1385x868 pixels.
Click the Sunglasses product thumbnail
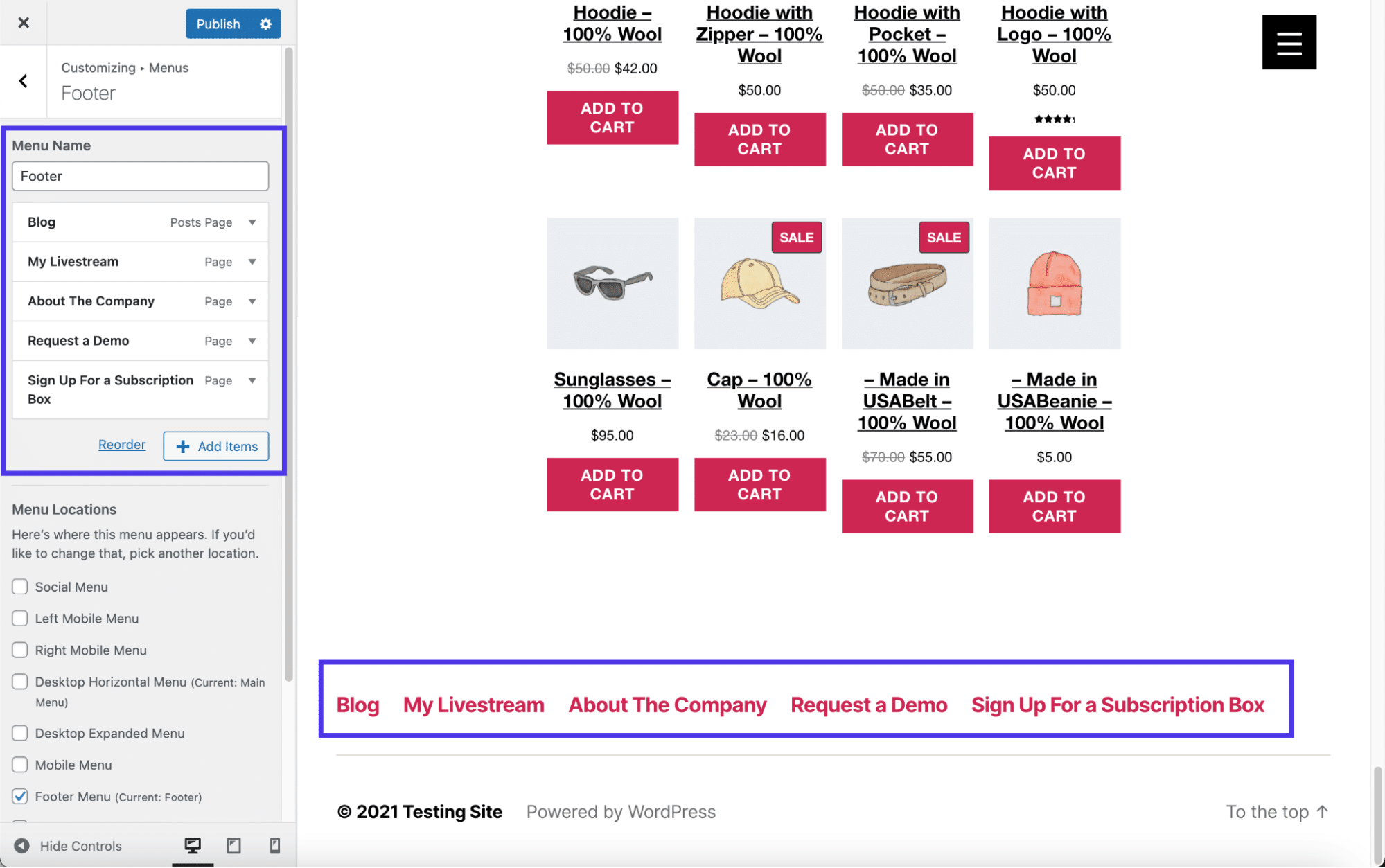tap(612, 284)
